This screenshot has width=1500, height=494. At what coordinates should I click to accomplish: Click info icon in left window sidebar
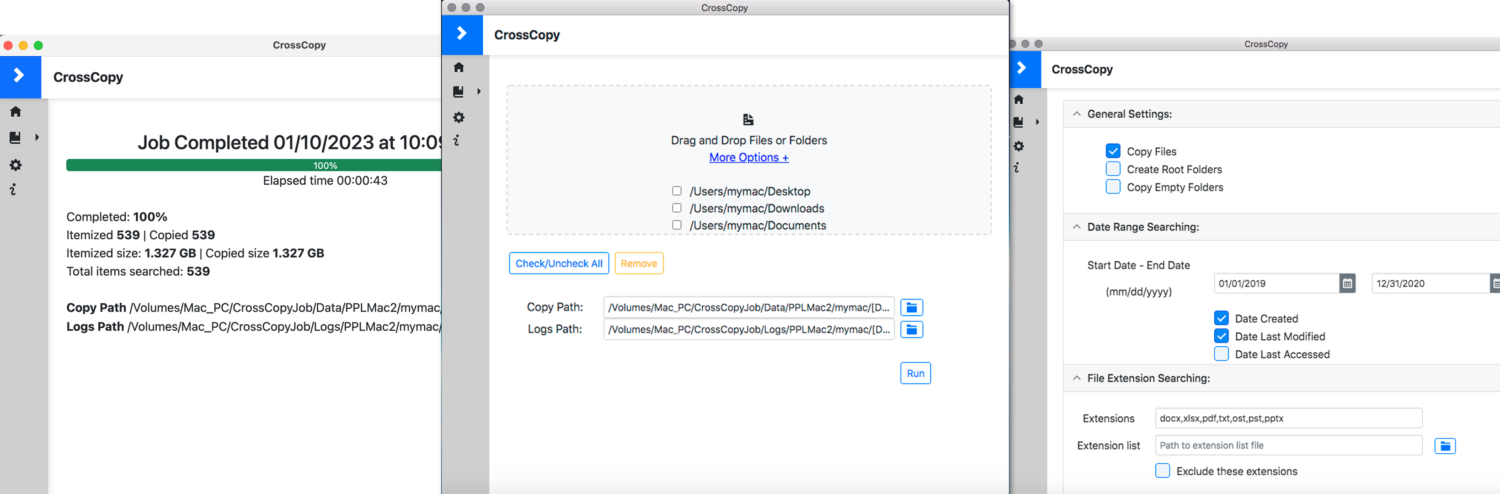click(x=13, y=190)
